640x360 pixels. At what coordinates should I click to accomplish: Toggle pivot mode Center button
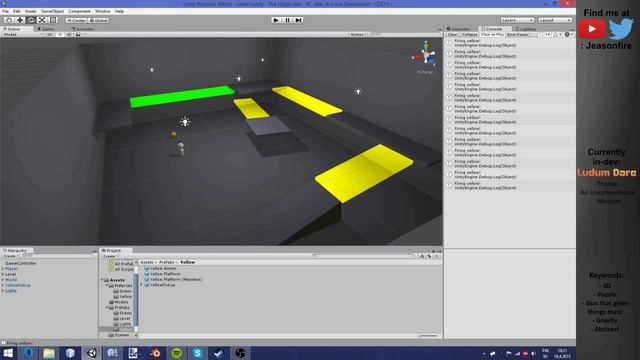[x=76, y=20]
